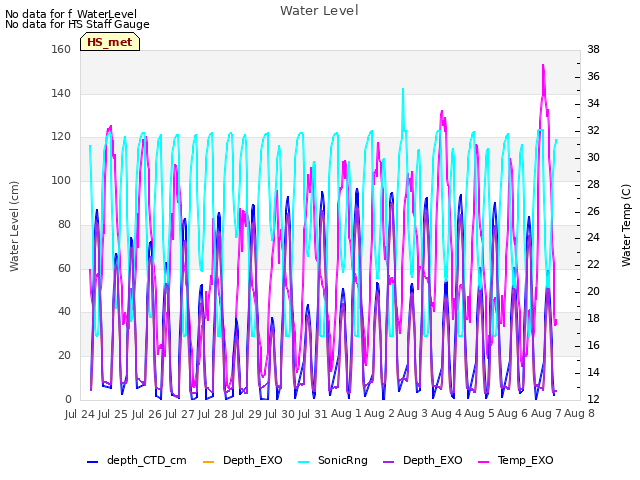Click the Aug 1 date label

346,414
